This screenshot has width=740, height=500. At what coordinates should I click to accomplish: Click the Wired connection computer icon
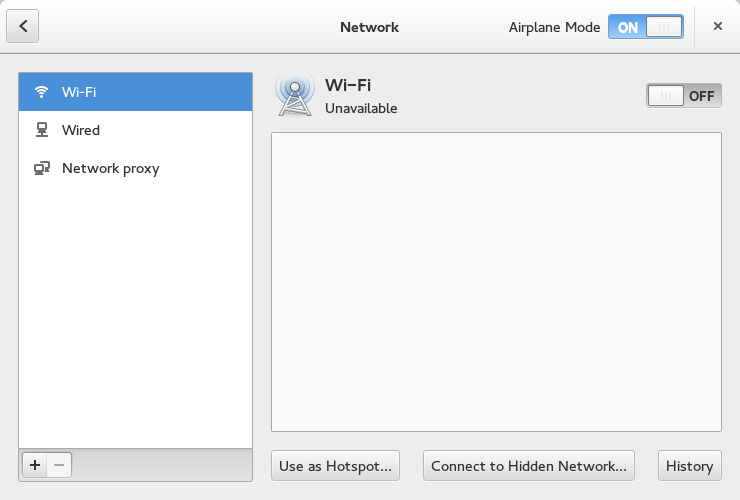[42, 130]
